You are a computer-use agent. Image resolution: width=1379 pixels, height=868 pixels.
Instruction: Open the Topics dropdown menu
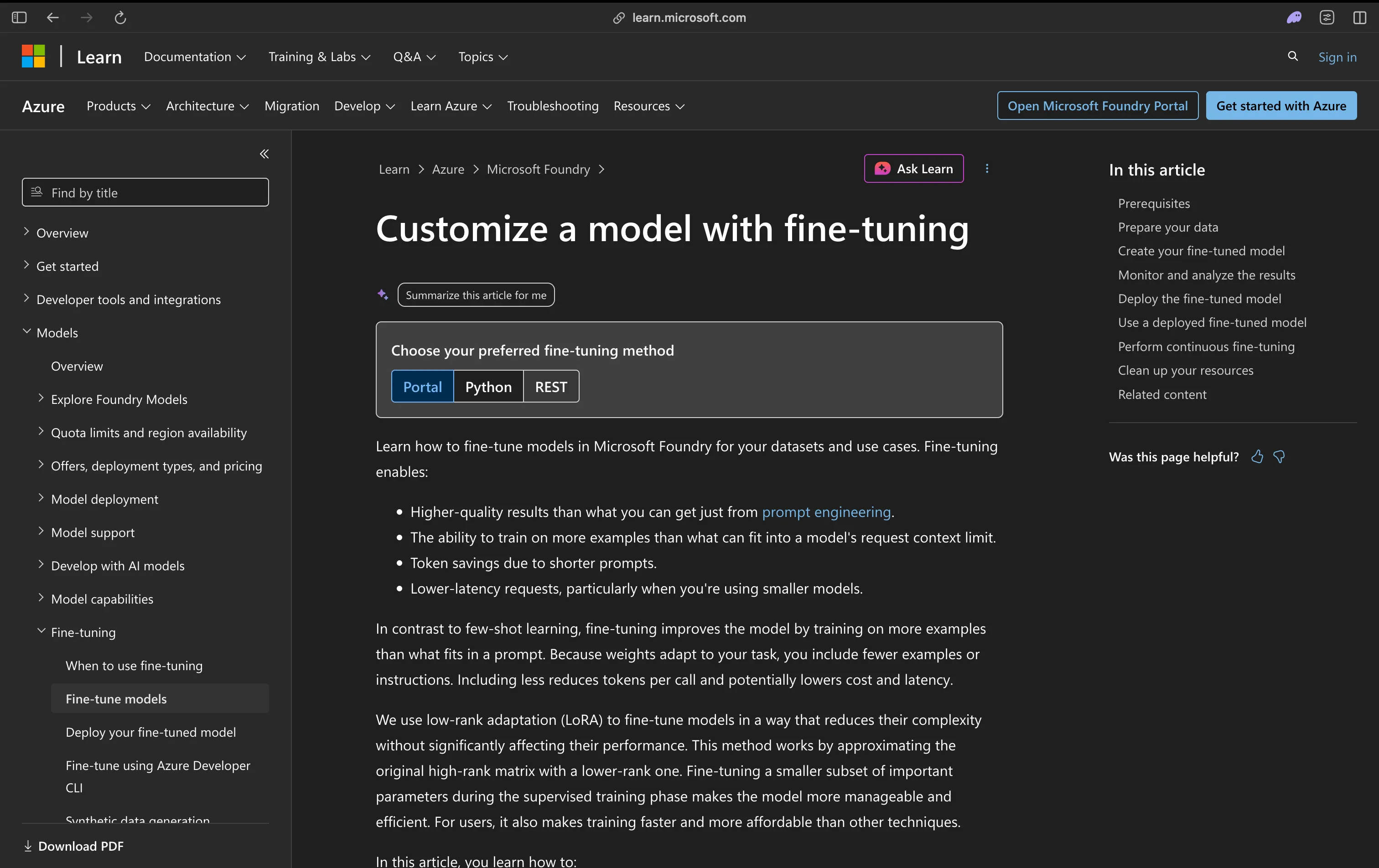pyautogui.click(x=483, y=57)
